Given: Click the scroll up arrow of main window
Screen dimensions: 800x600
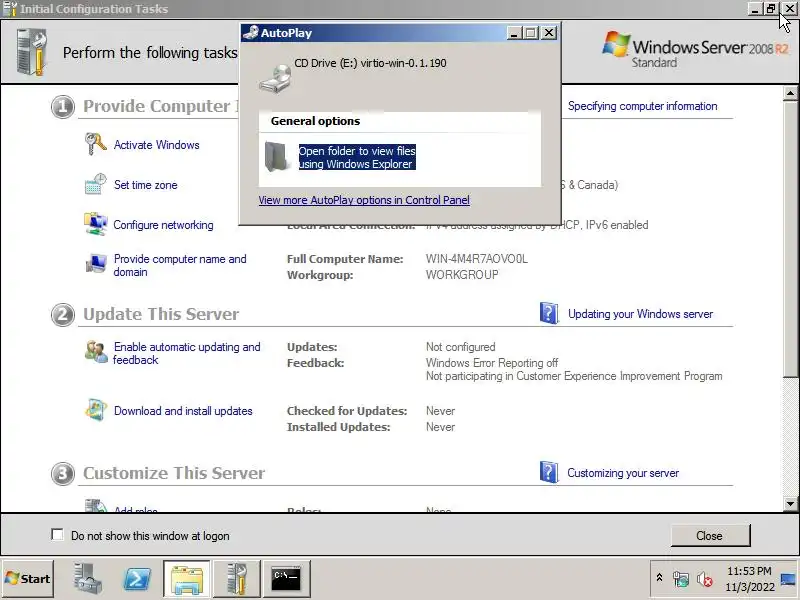Looking at the screenshot, I should point(790,93).
